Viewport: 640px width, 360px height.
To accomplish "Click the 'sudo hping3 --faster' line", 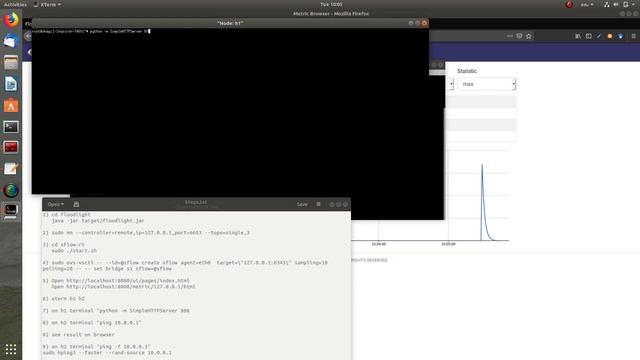I will (107, 353).
